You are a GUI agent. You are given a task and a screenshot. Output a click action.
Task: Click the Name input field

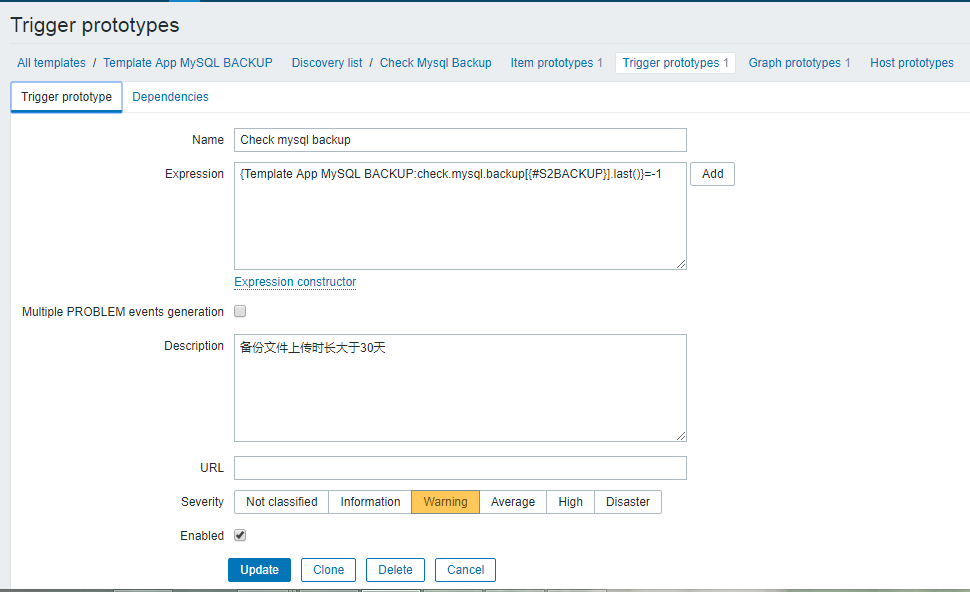tap(460, 140)
